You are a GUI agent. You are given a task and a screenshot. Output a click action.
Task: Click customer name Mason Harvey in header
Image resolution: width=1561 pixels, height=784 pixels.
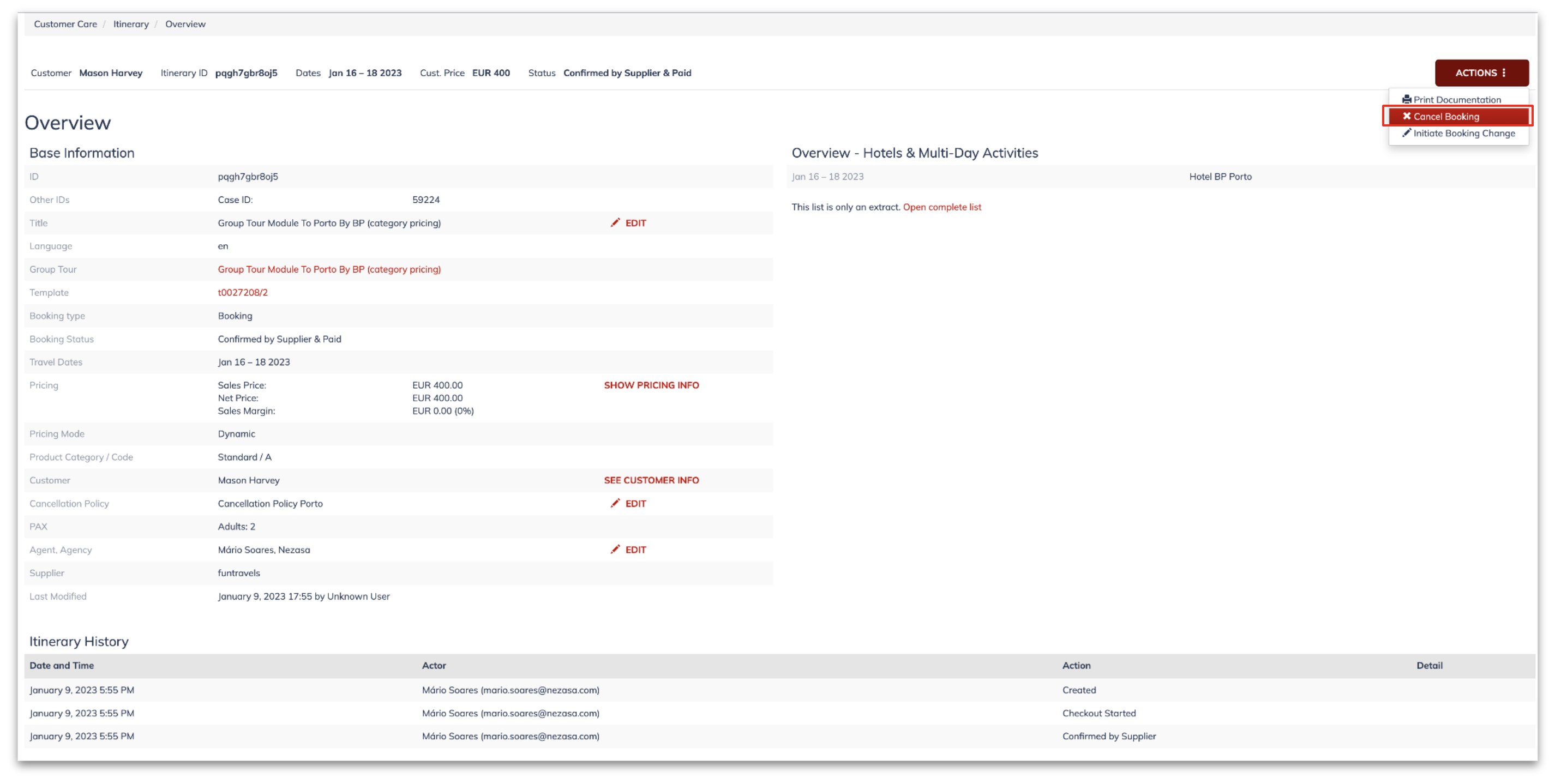click(111, 73)
